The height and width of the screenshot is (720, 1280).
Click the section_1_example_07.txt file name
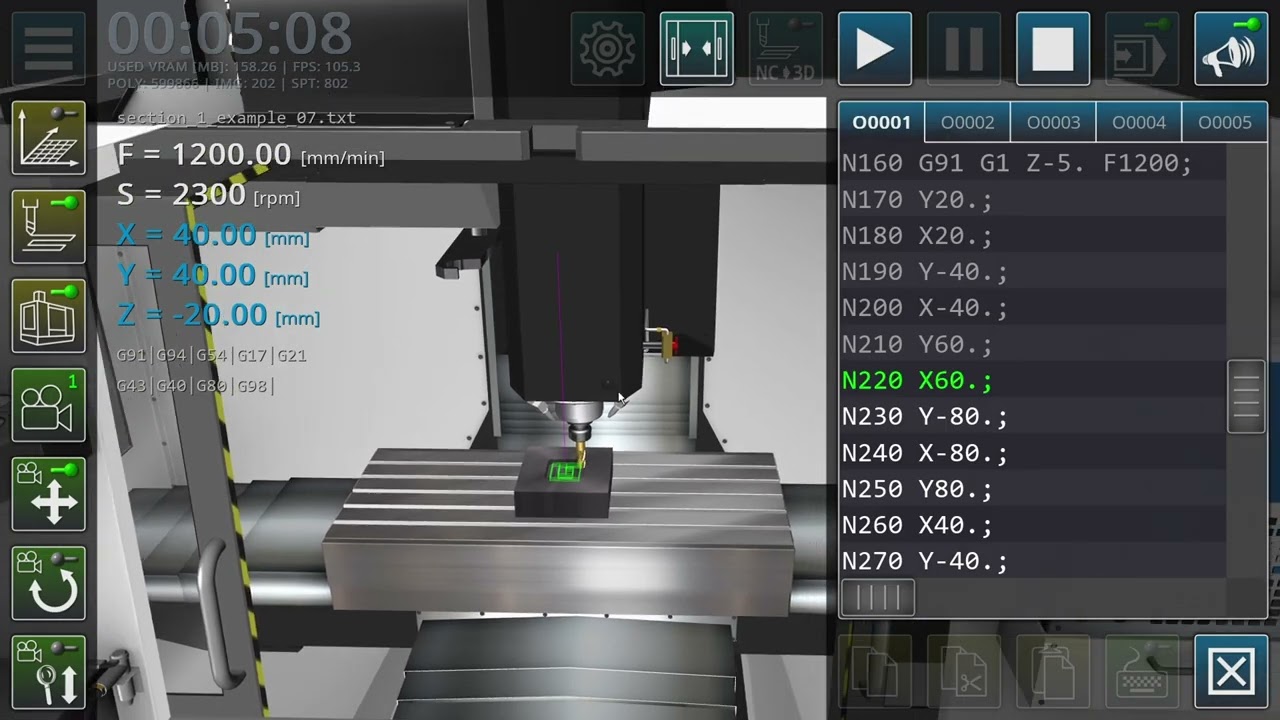click(x=236, y=118)
